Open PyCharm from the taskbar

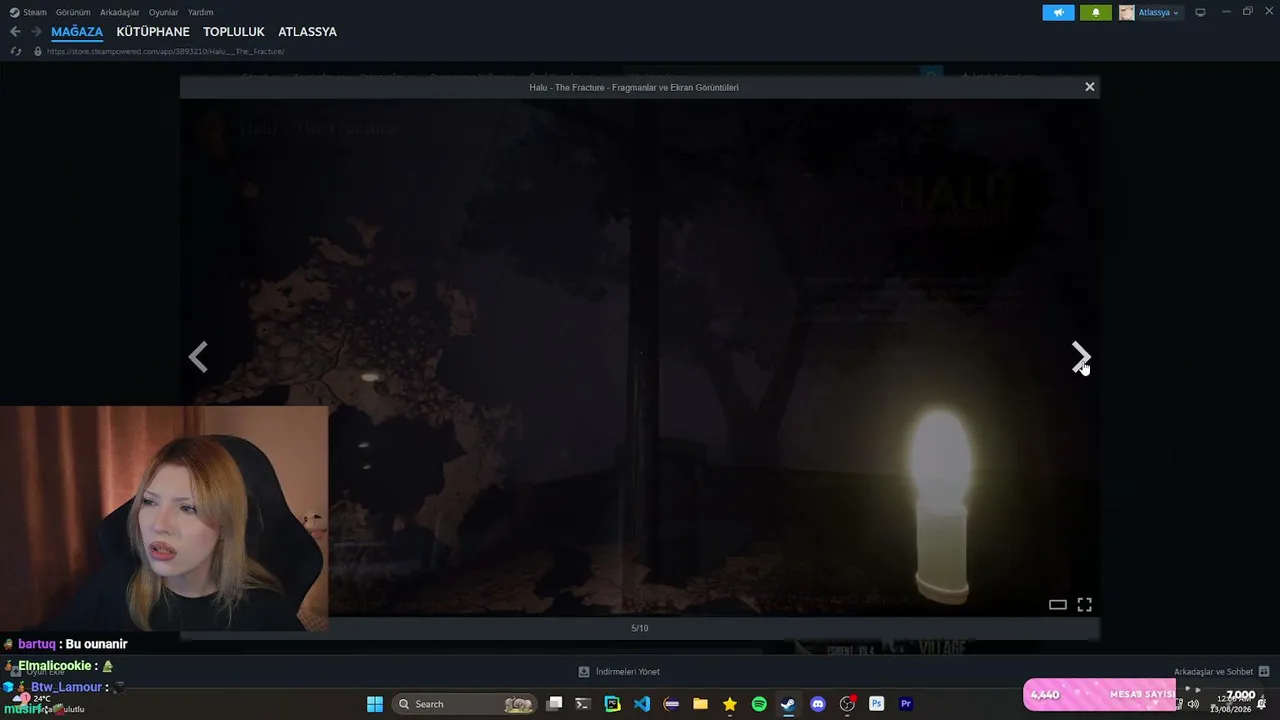coord(612,704)
